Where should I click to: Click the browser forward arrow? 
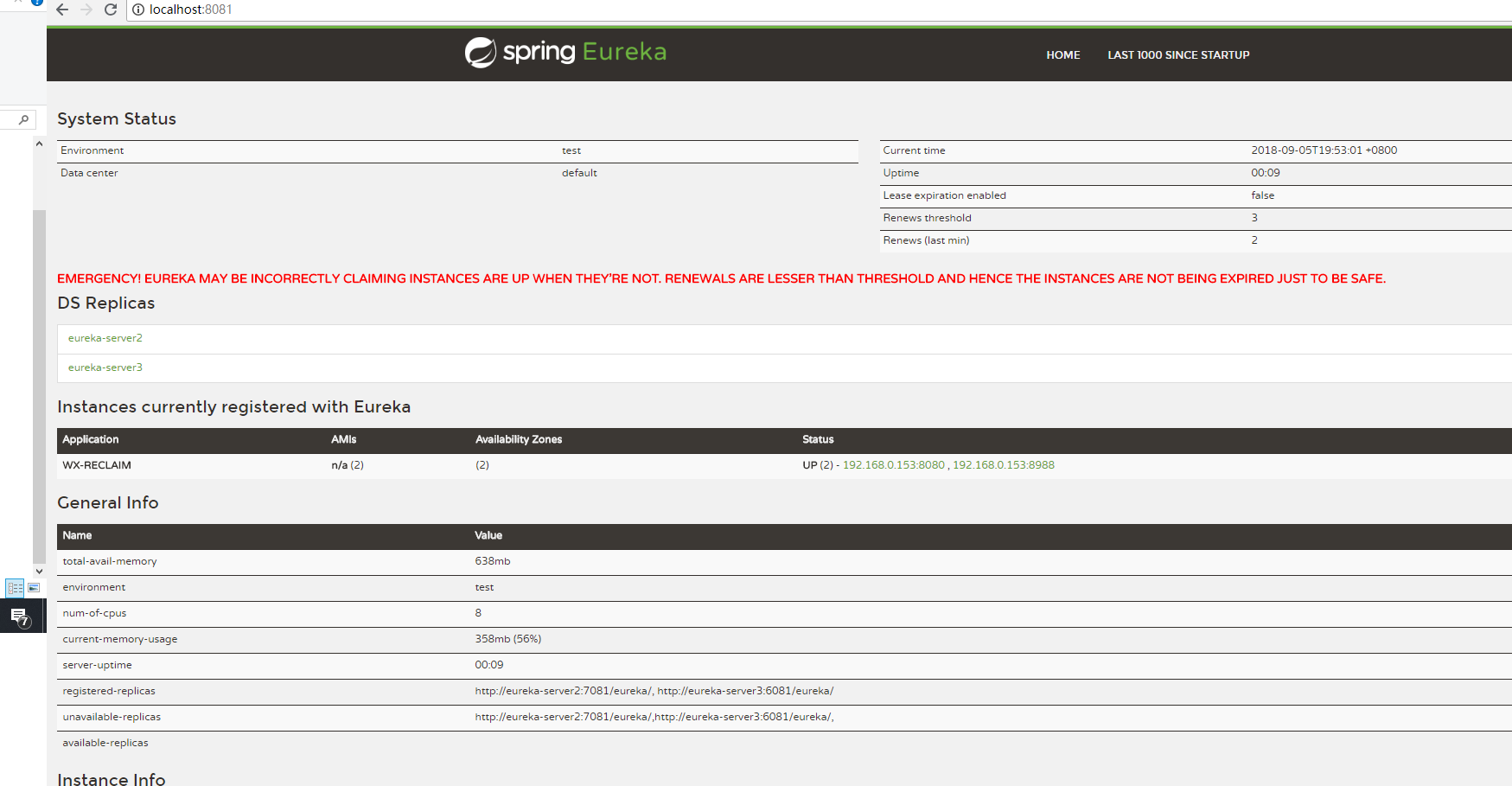tap(86, 10)
